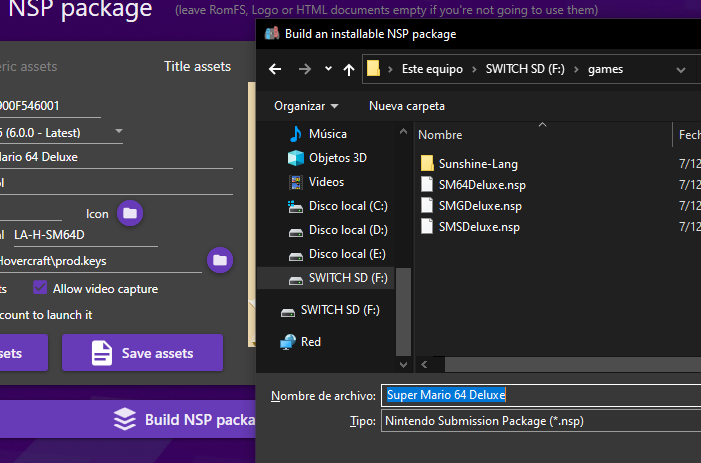Select the SMGDeluxe.nsp file
The image size is (701, 463).
coord(480,206)
